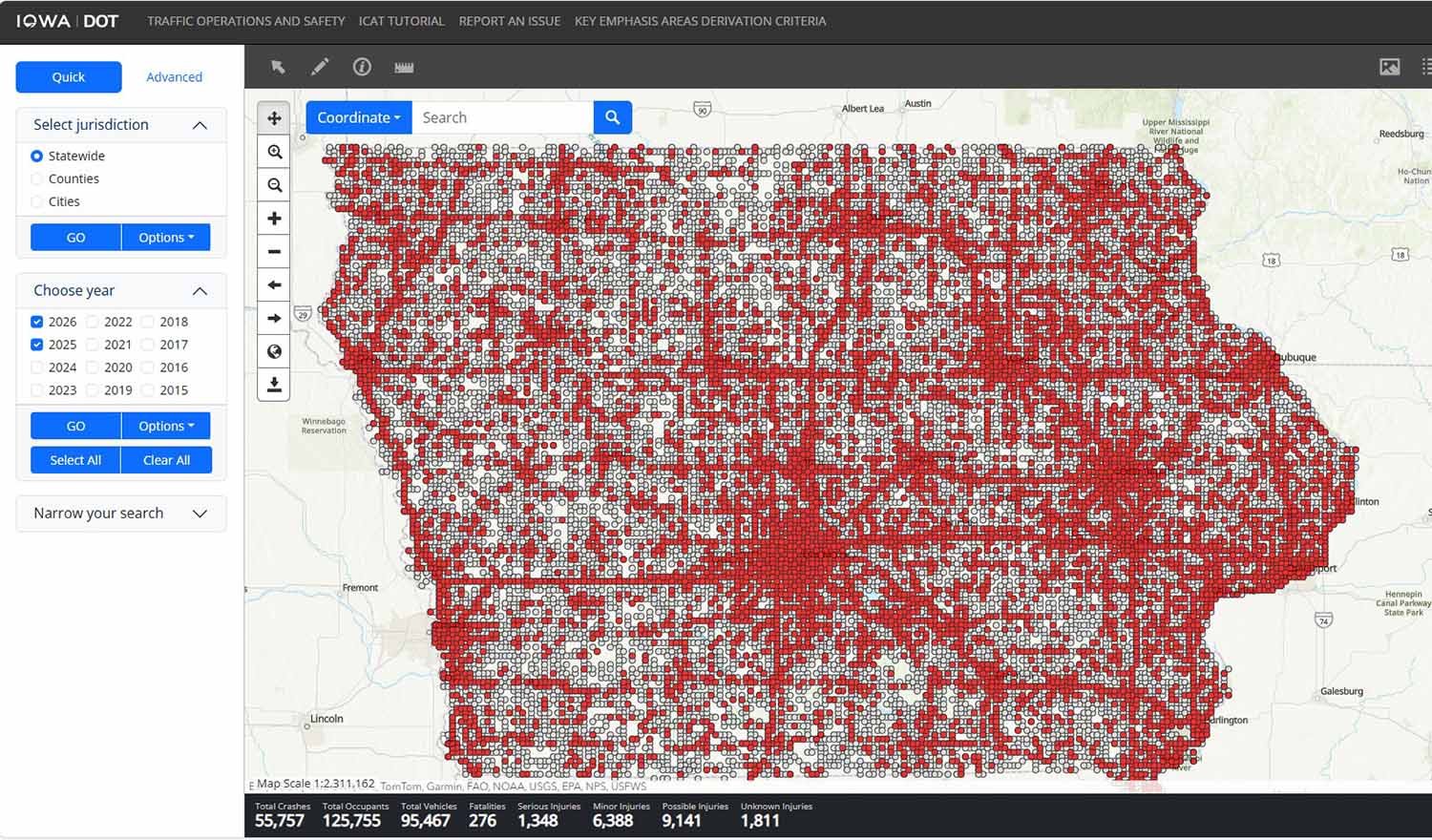Screen dimensions: 1432x840
Task: Check the 2024 year checkbox
Action: pyautogui.click(x=37, y=367)
